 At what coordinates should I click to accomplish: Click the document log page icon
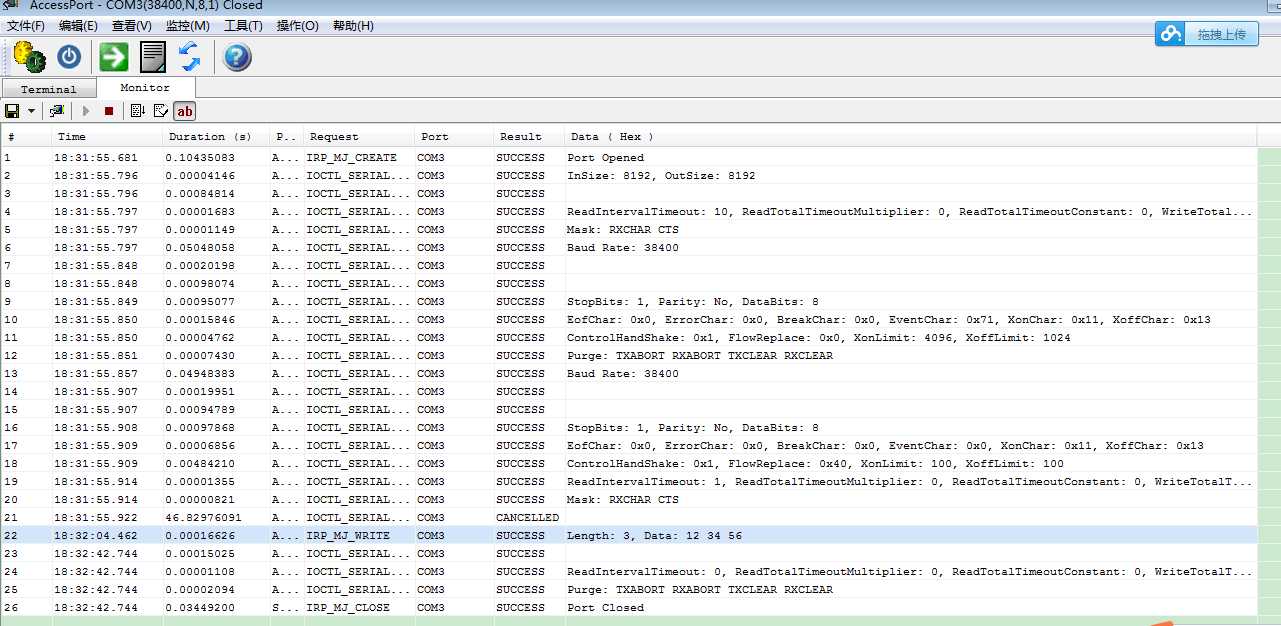point(152,57)
